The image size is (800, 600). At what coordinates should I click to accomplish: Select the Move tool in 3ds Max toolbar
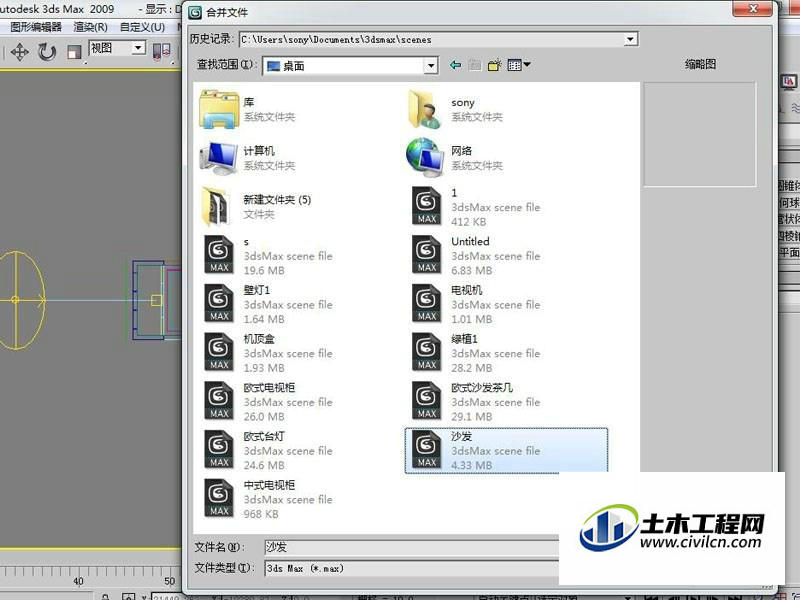pyautogui.click(x=19, y=52)
